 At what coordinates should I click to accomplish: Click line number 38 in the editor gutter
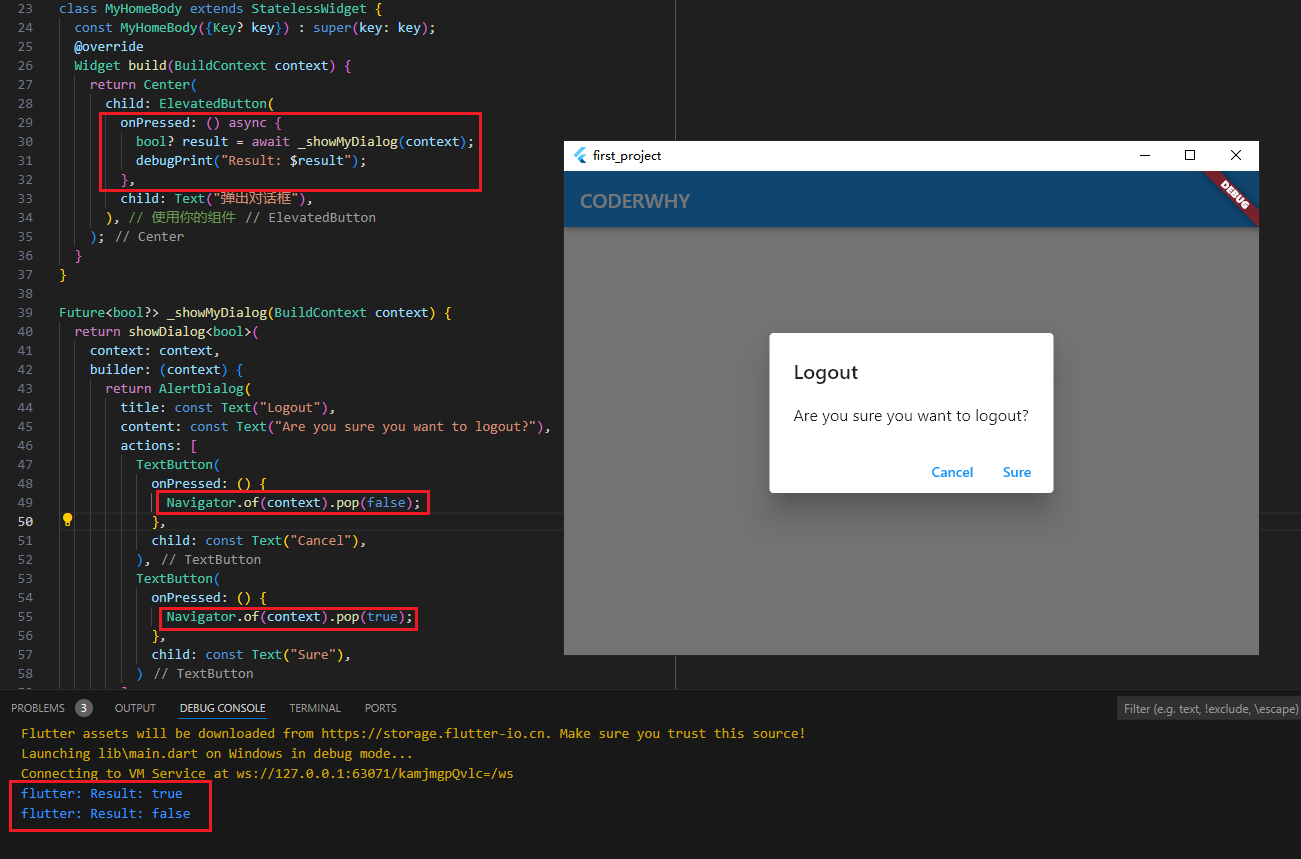click(25, 293)
